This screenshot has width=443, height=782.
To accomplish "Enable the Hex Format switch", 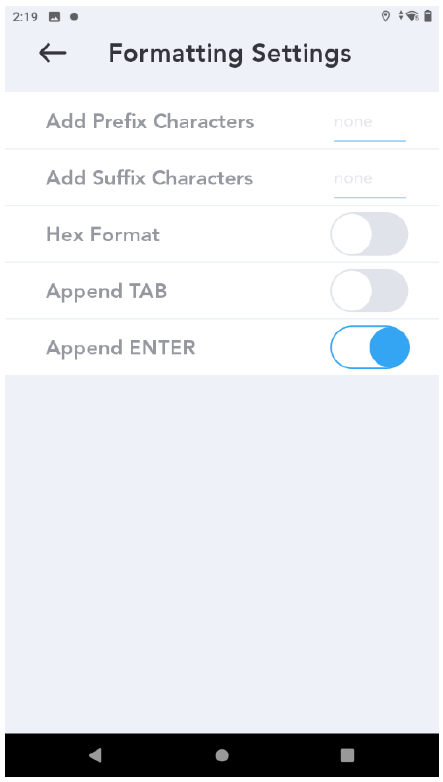I will [x=369, y=234].
